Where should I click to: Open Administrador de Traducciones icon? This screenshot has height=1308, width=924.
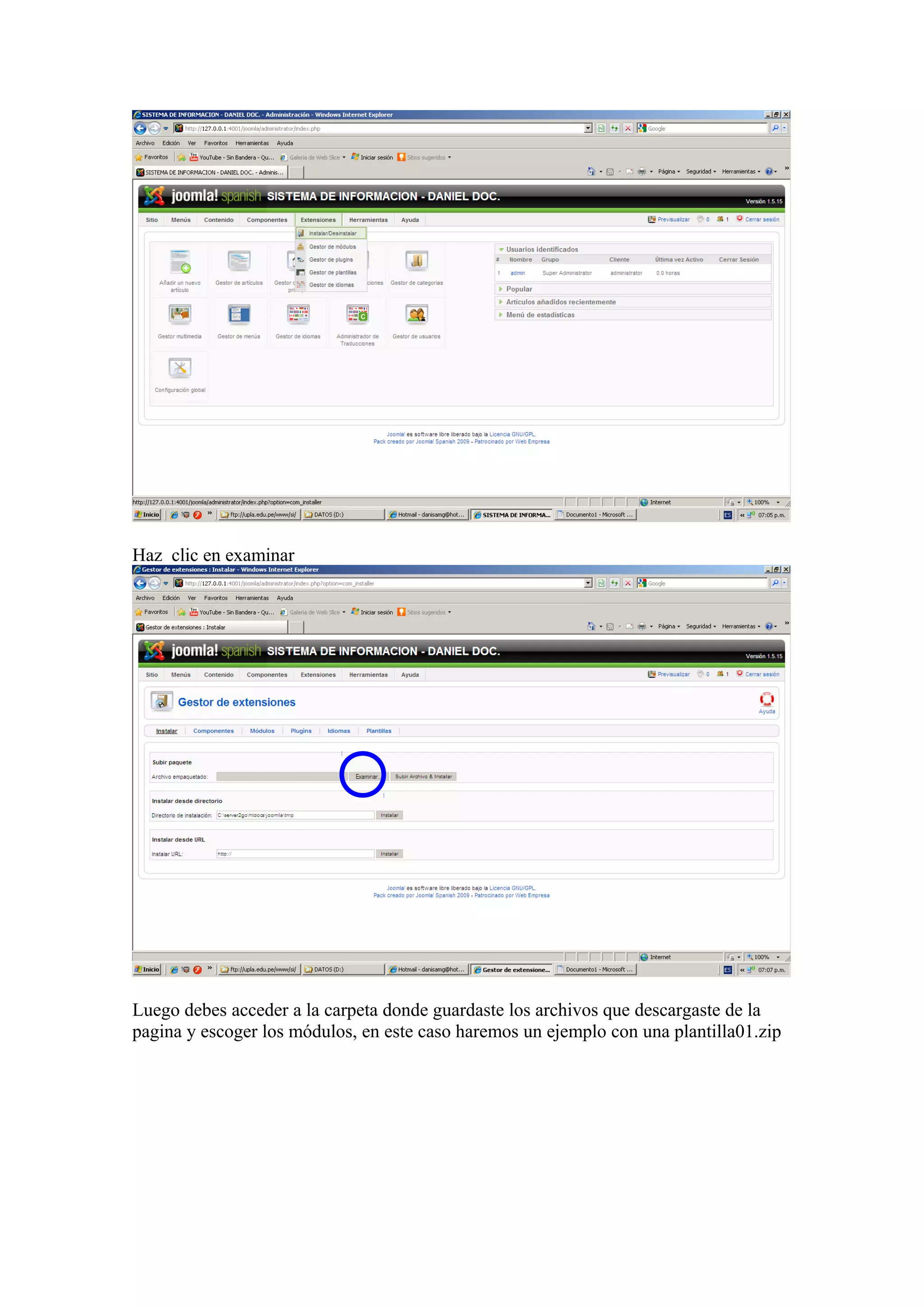coord(357,314)
